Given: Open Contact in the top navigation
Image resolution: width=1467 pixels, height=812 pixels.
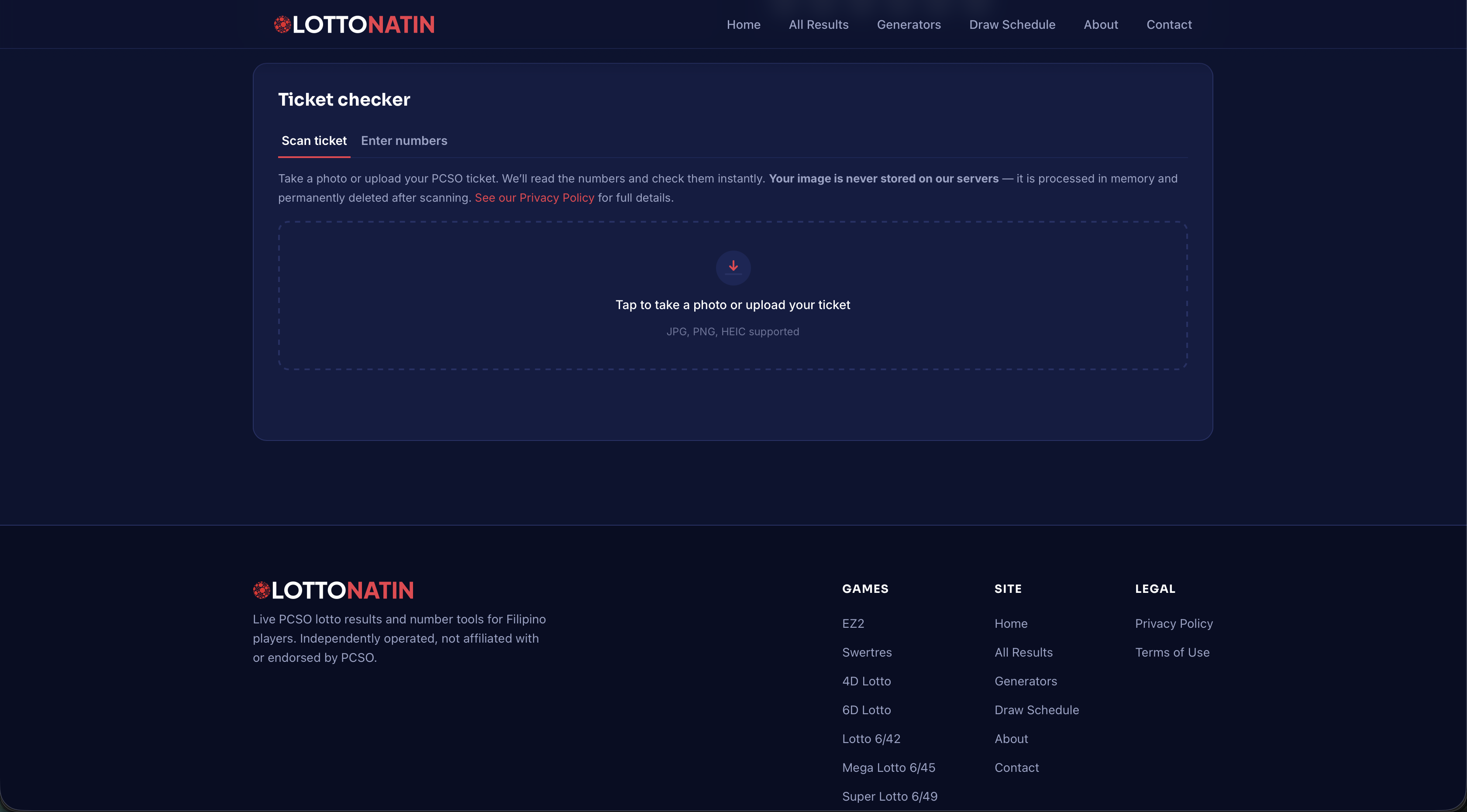Looking at the screenshot, I should pyautogui.click(x=1169, y=24).
